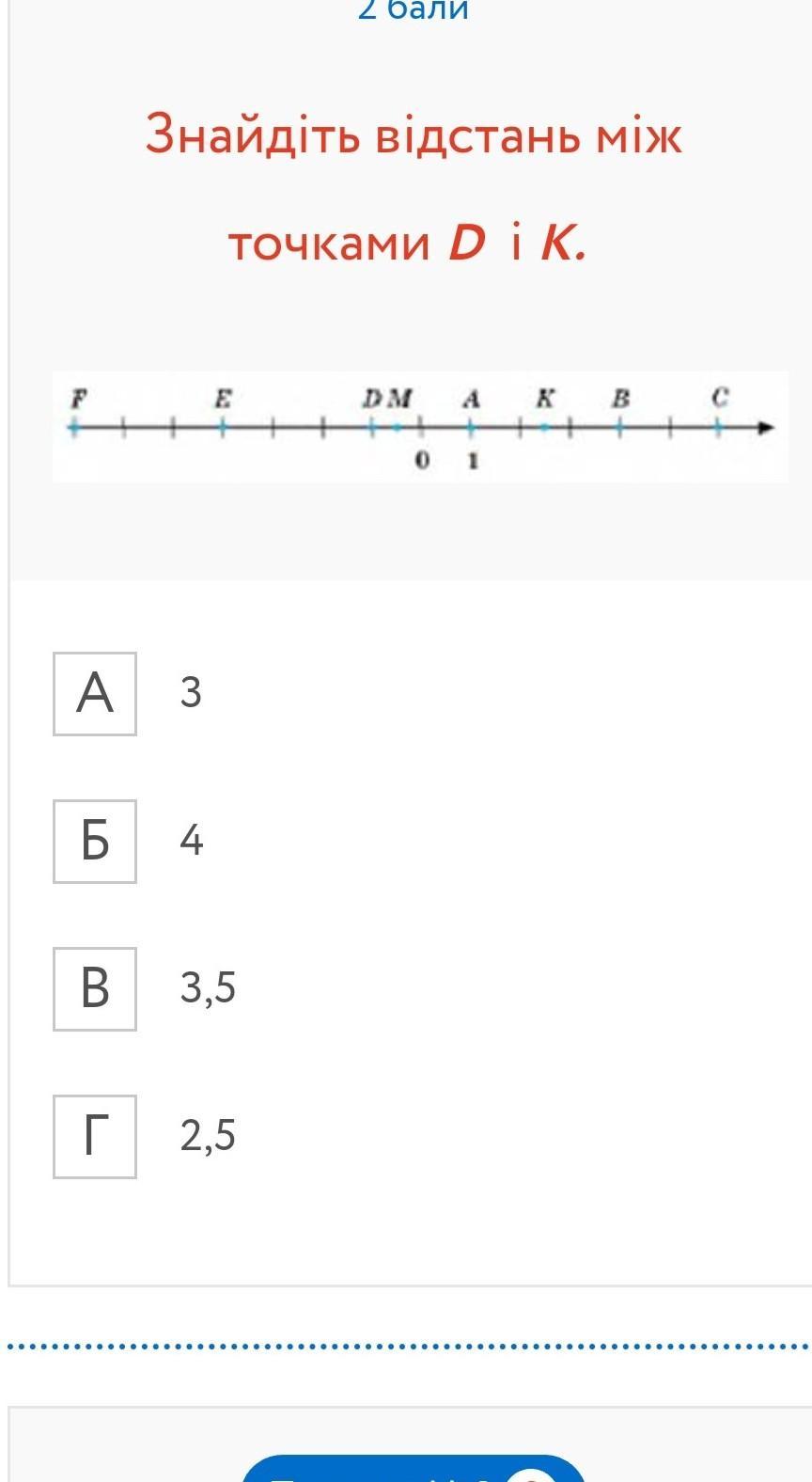Select answer box В
The height and width of the screenshot is (1482, 812).
click(95, 989)
